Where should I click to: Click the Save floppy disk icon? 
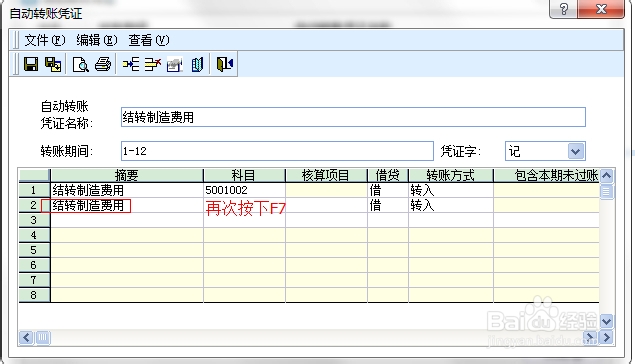point(31,64)
